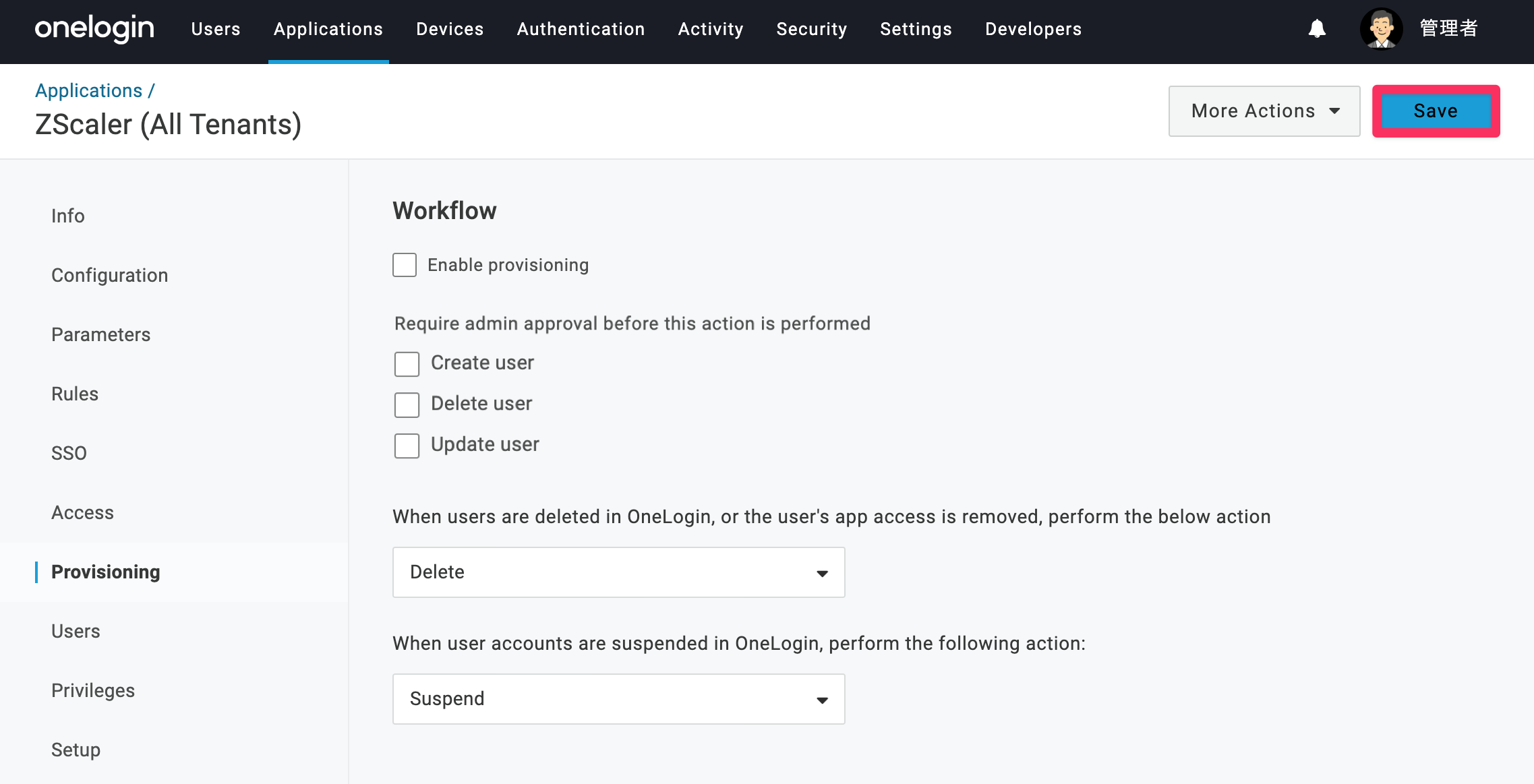
Task: Toggle the Update user approval checkbox
Action: pos(407,446)
